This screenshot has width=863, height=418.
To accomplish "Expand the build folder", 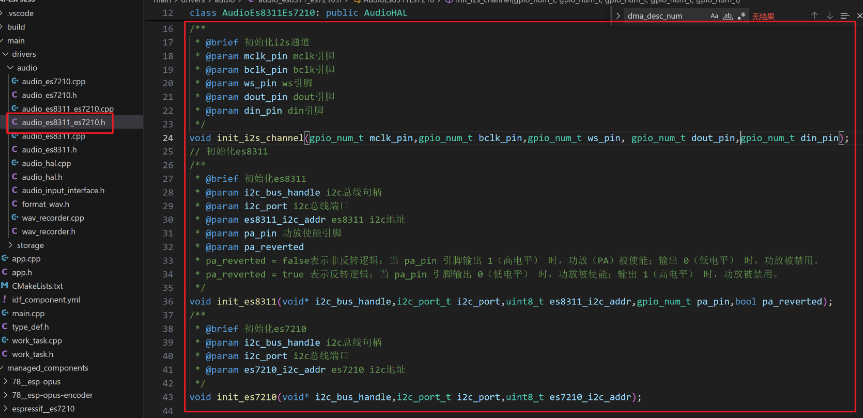I will point(17,27).
